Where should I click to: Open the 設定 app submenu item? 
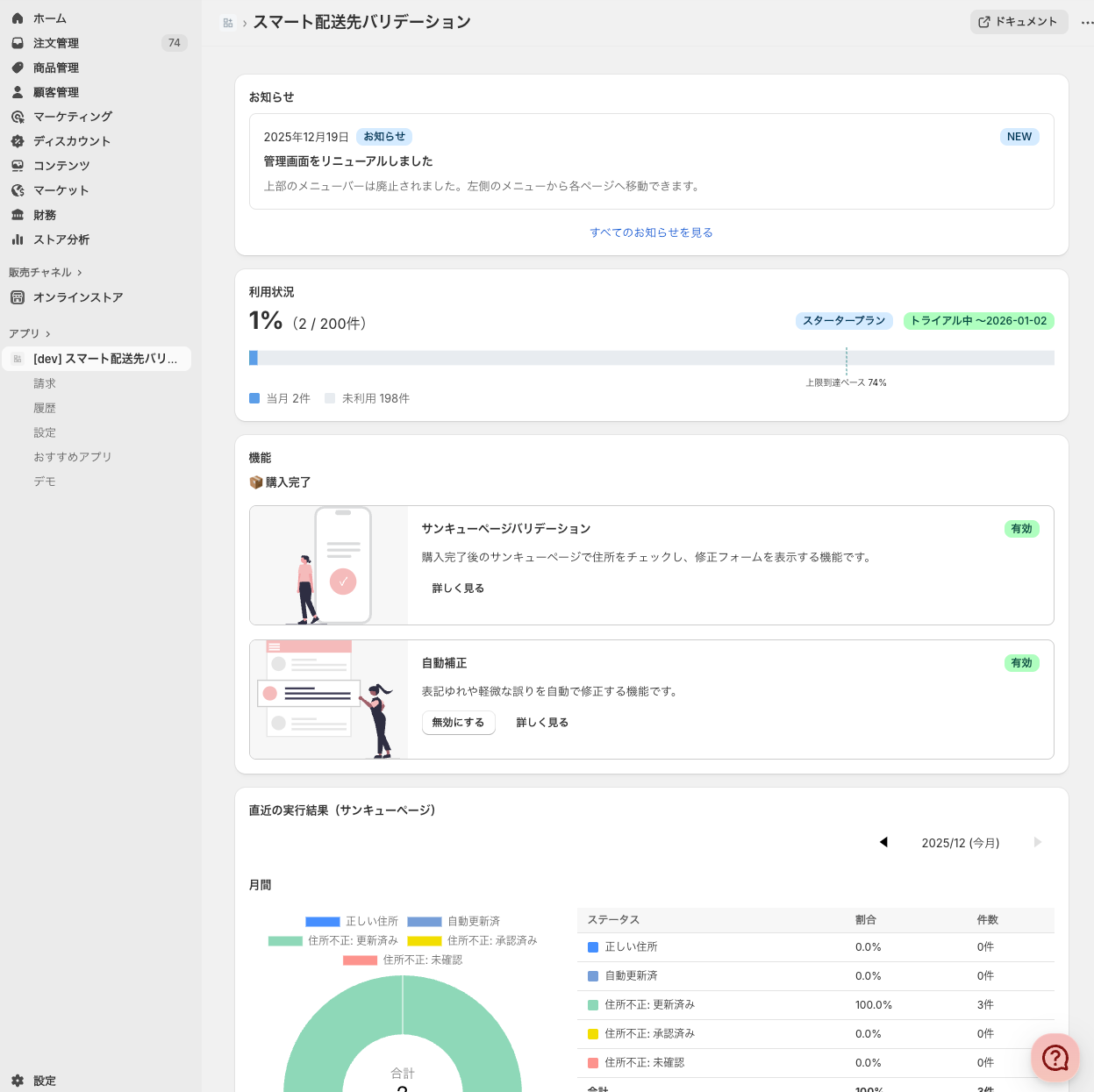[x=45, y=432]
